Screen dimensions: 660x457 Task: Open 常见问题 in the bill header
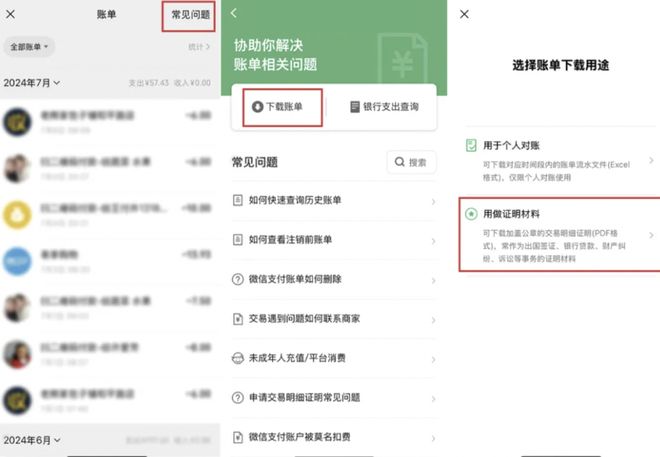pos(191,15)
